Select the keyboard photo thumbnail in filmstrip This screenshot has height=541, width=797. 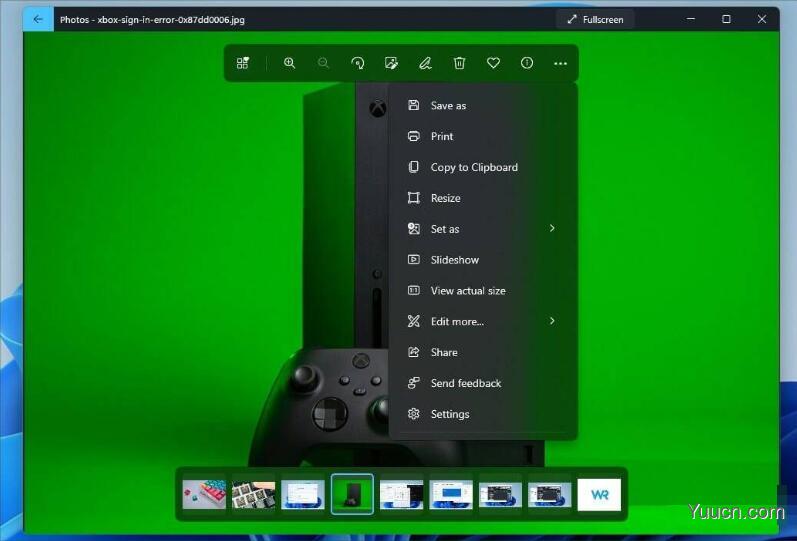tap(204, 494)
